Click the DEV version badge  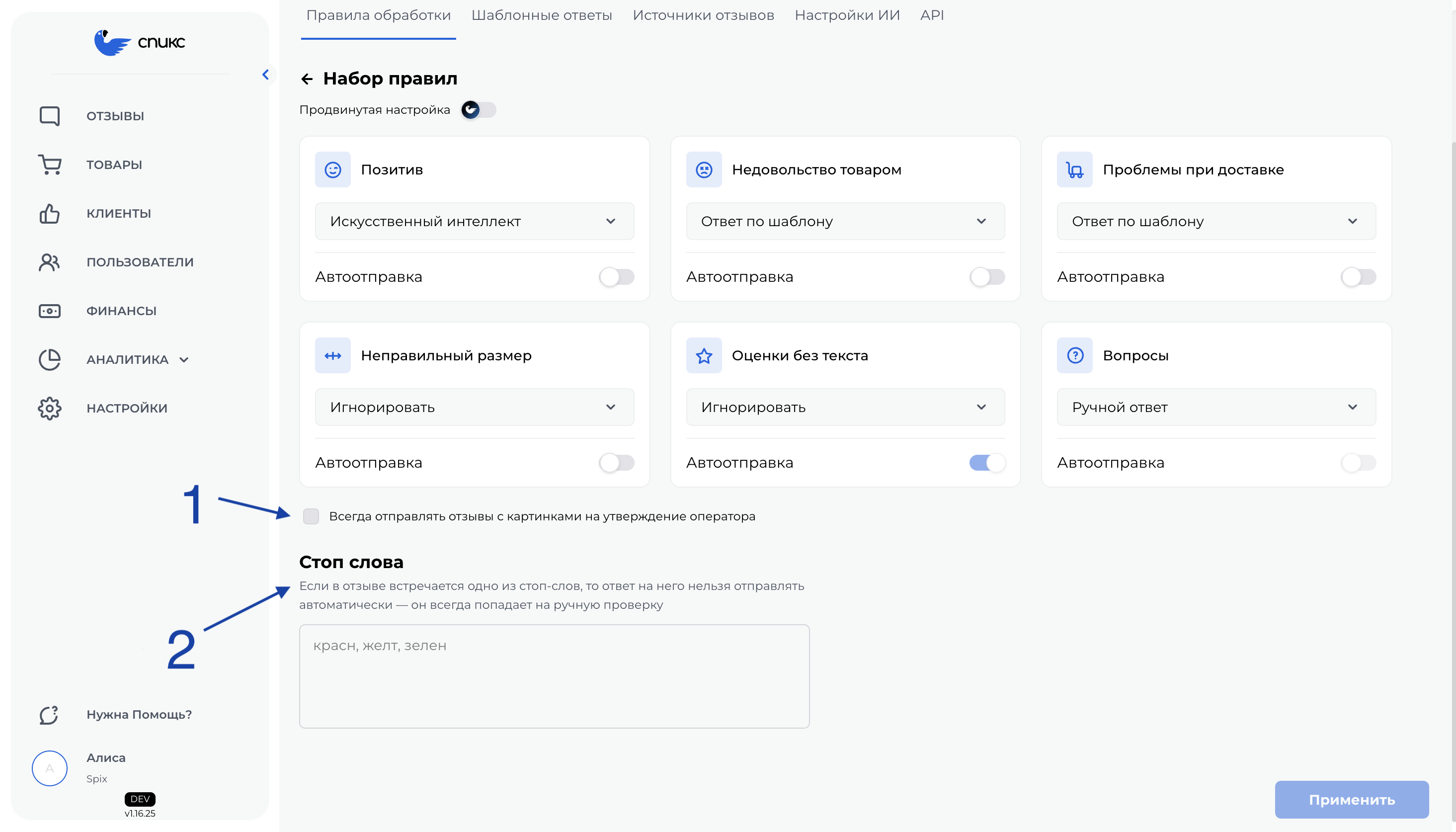[140, 799]
